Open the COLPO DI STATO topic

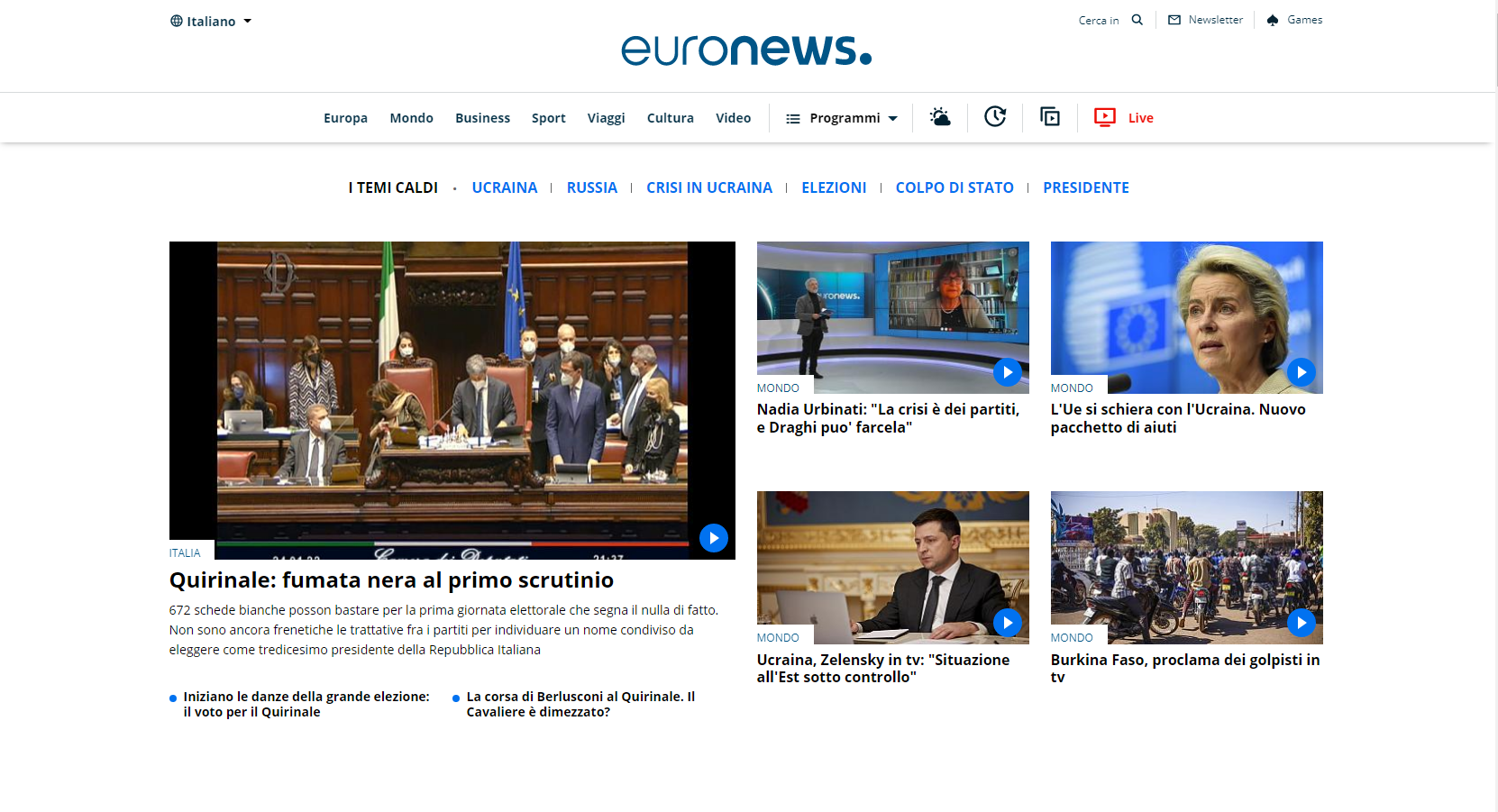[x=955, y=187]
